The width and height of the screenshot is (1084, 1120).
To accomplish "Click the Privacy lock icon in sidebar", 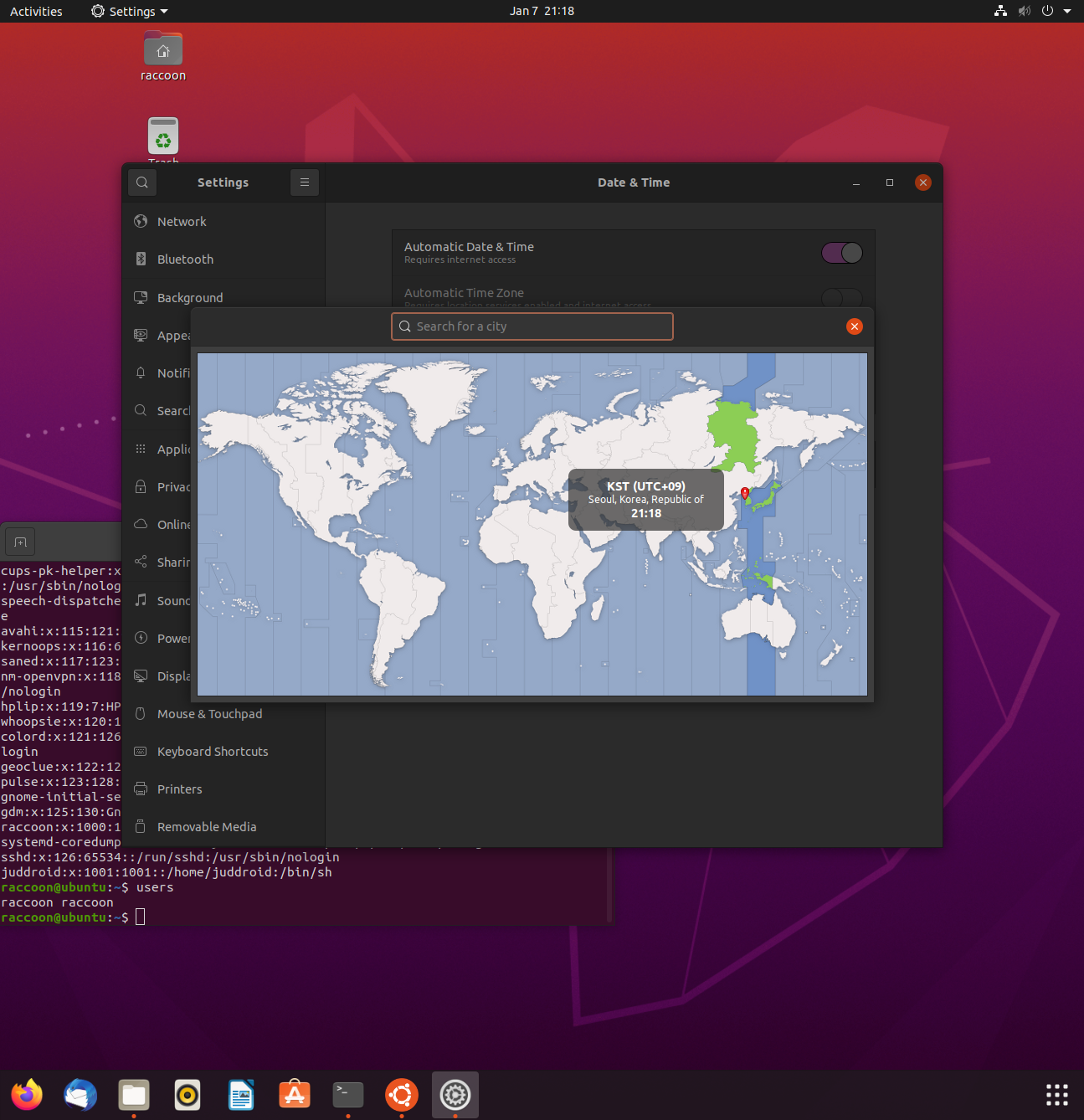I will (141, 486).
